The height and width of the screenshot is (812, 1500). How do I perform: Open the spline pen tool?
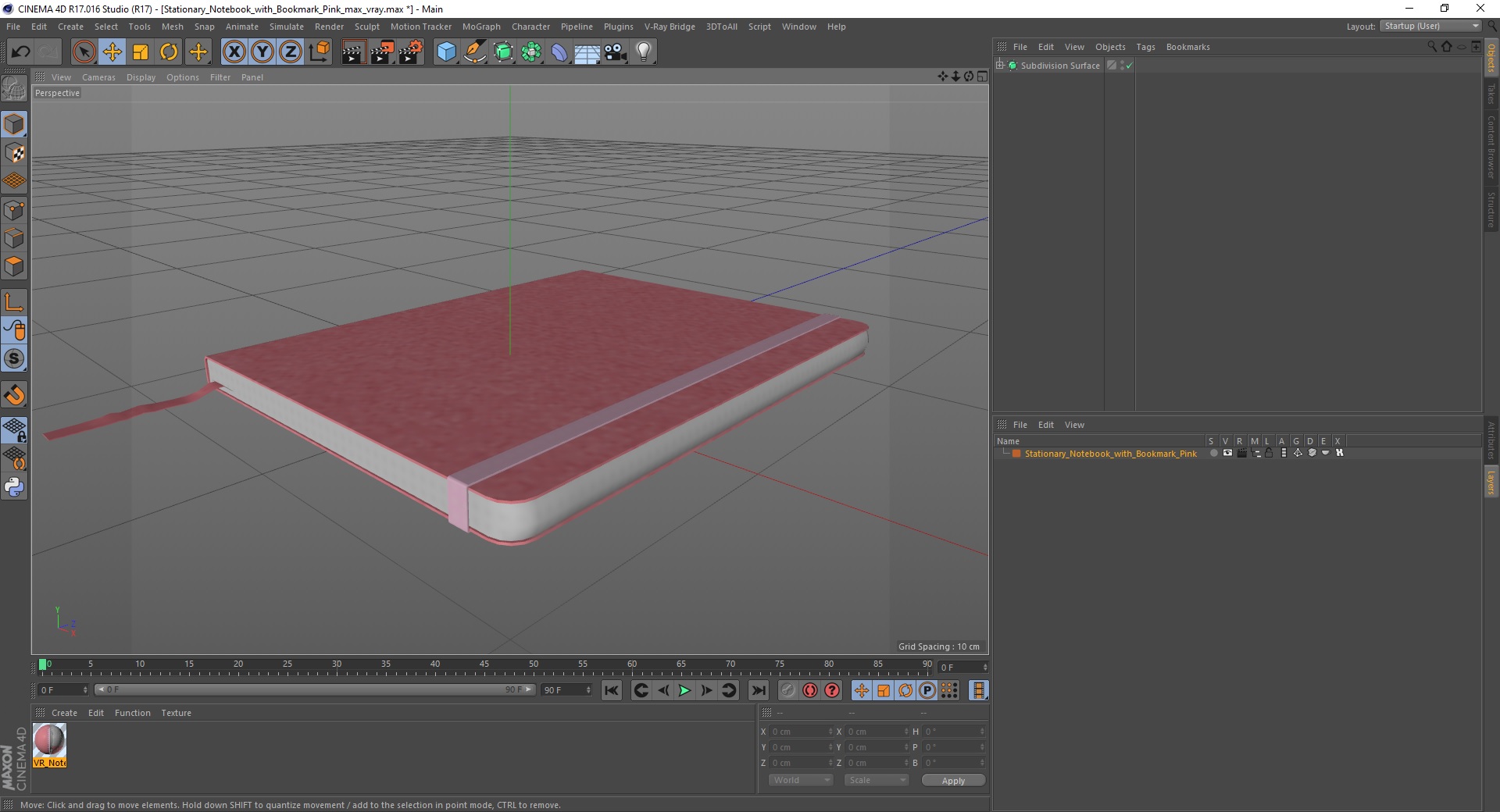(475, 52)
